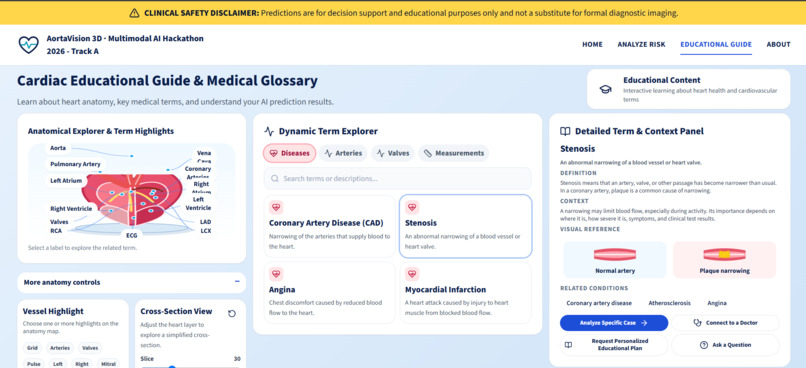Select the Coronary Artery Disease (CAD) card

329,226
